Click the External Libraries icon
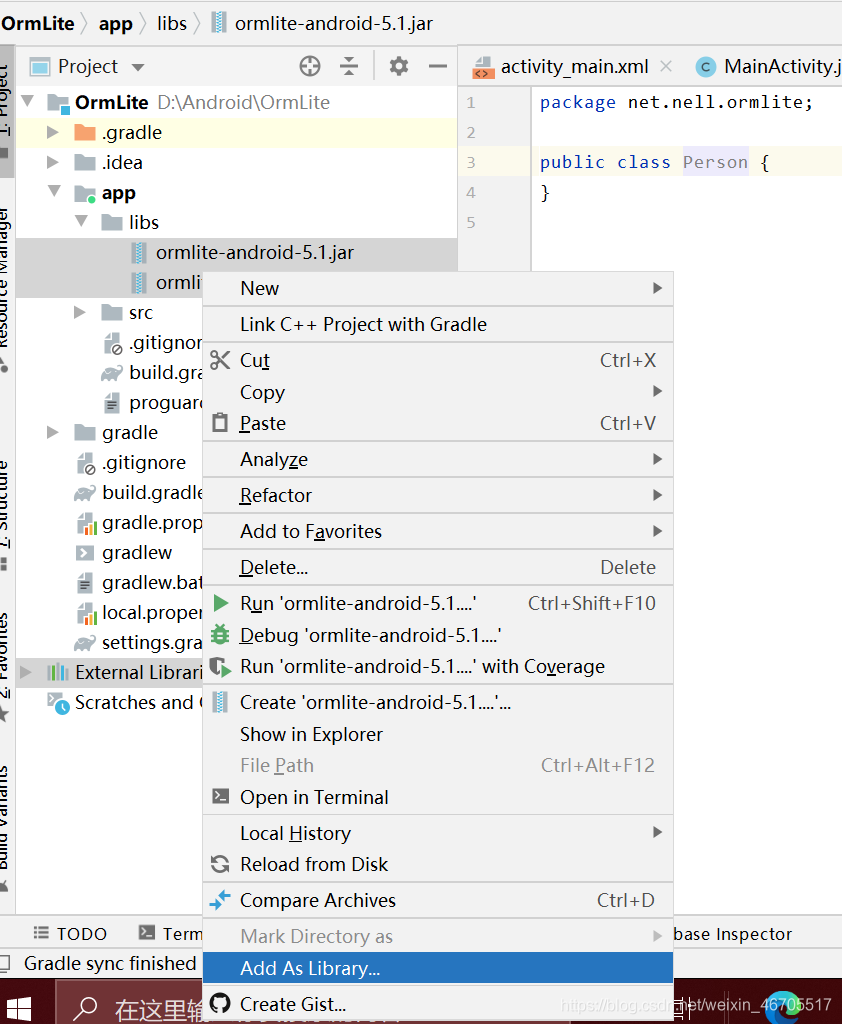This screenshot has width=842, height=1024. tap(57, 672)
